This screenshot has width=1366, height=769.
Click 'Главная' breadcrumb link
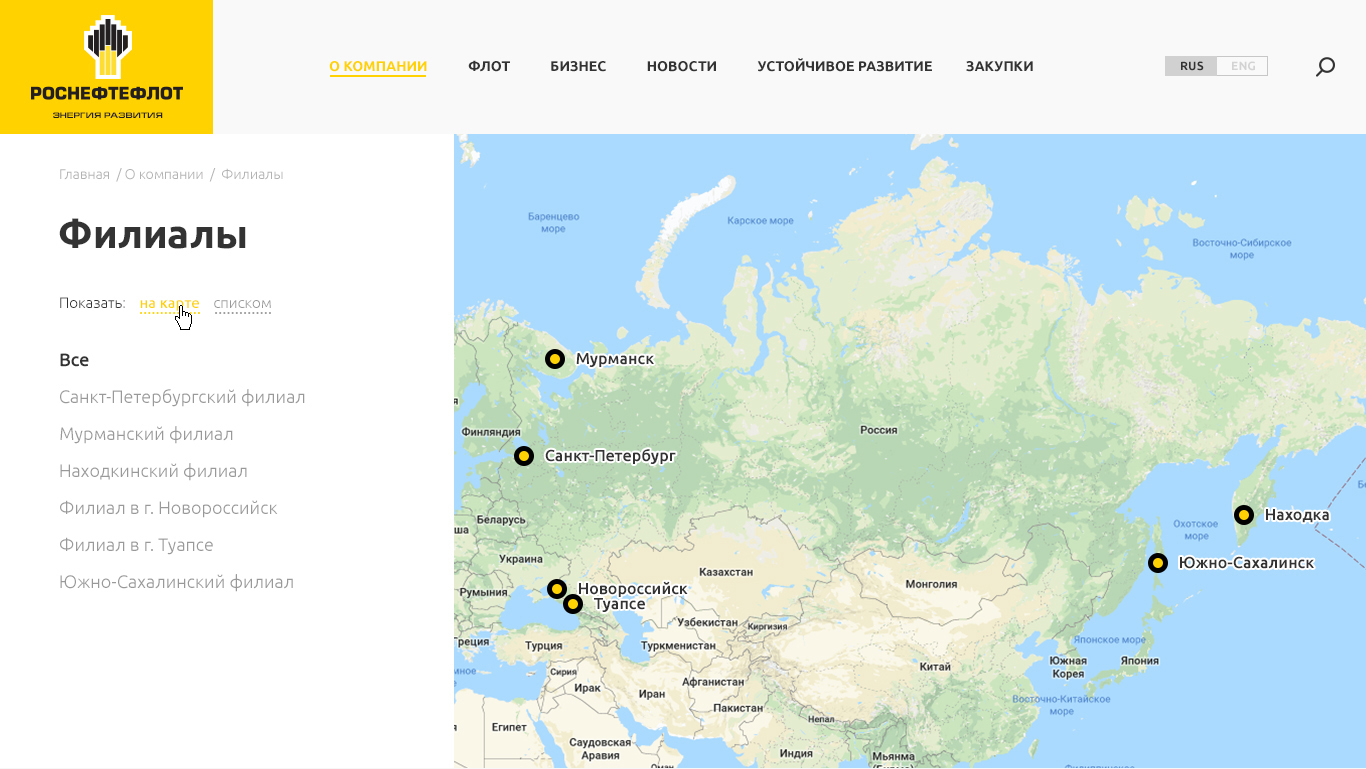pyautogui.click(x=84, y=174)
